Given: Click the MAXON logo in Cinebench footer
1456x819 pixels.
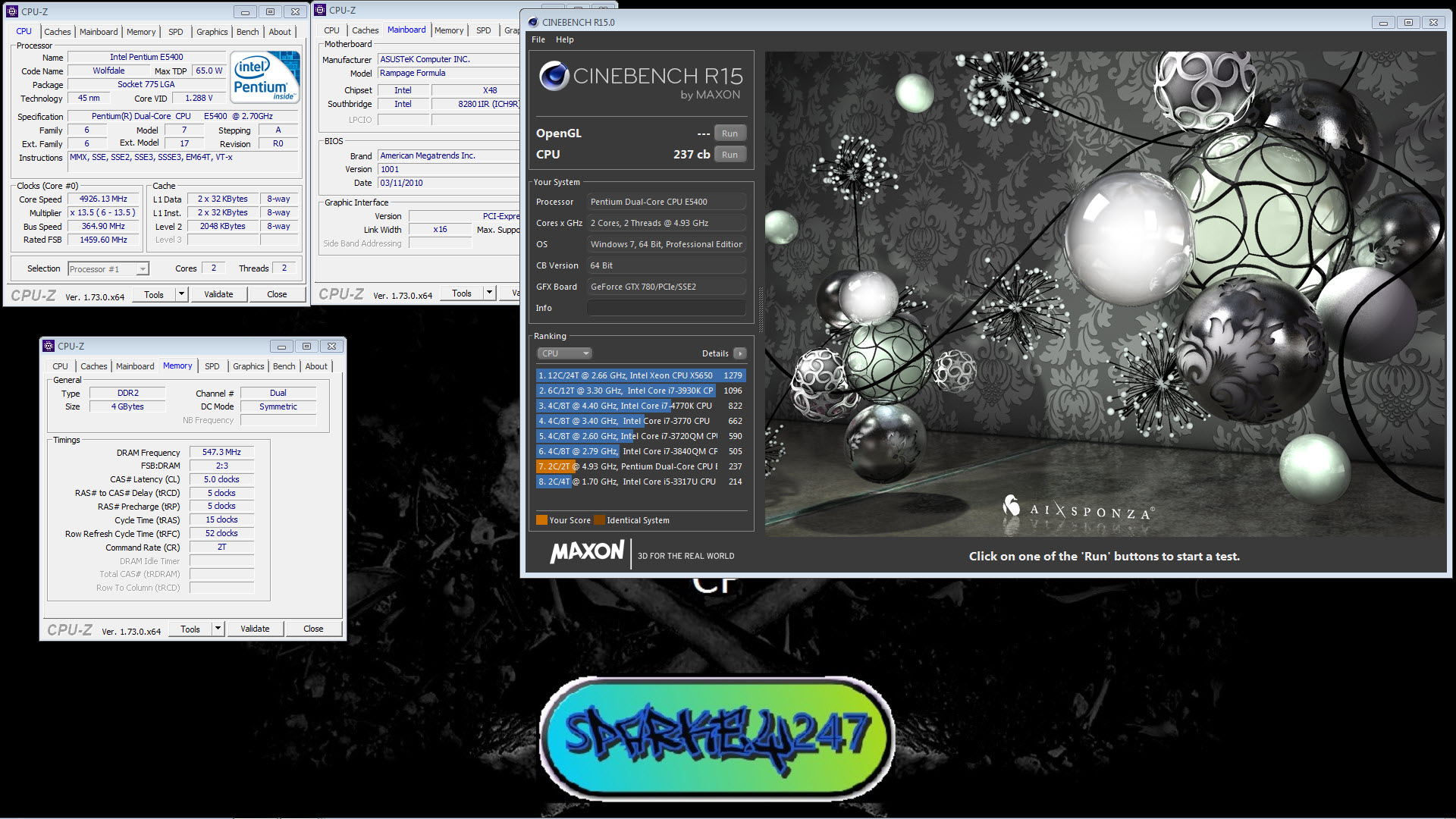Looking at the screenshot, I should (588, 552).
